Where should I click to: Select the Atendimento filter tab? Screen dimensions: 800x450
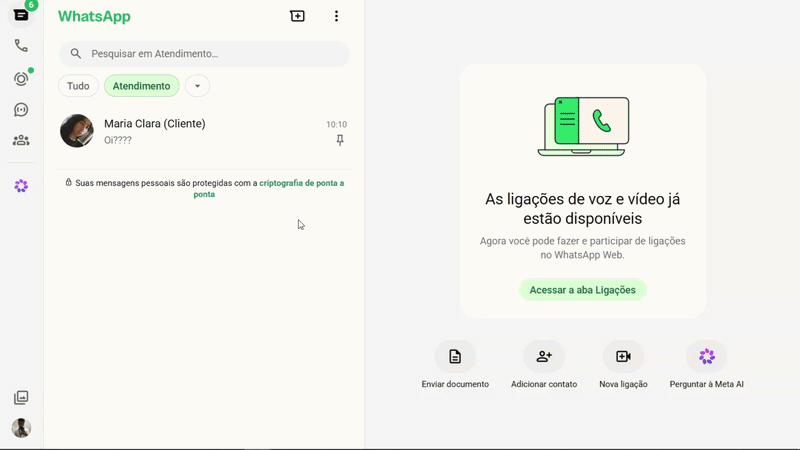pyautogui.click(x=141, y=86)
